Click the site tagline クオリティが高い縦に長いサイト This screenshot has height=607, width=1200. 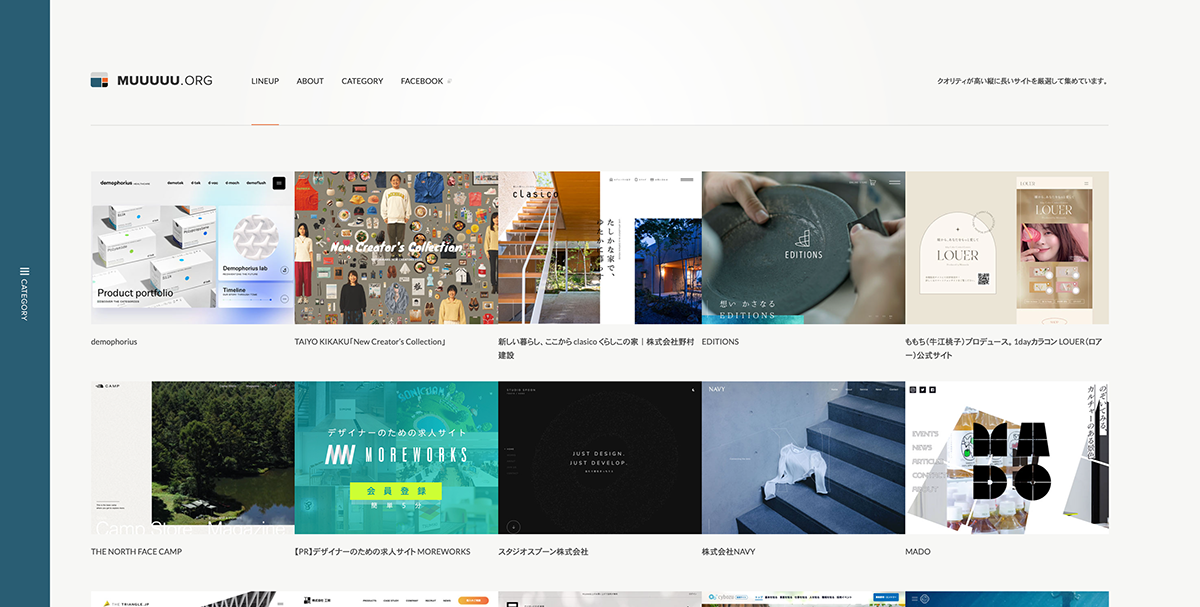click(x=1022, y=81)
